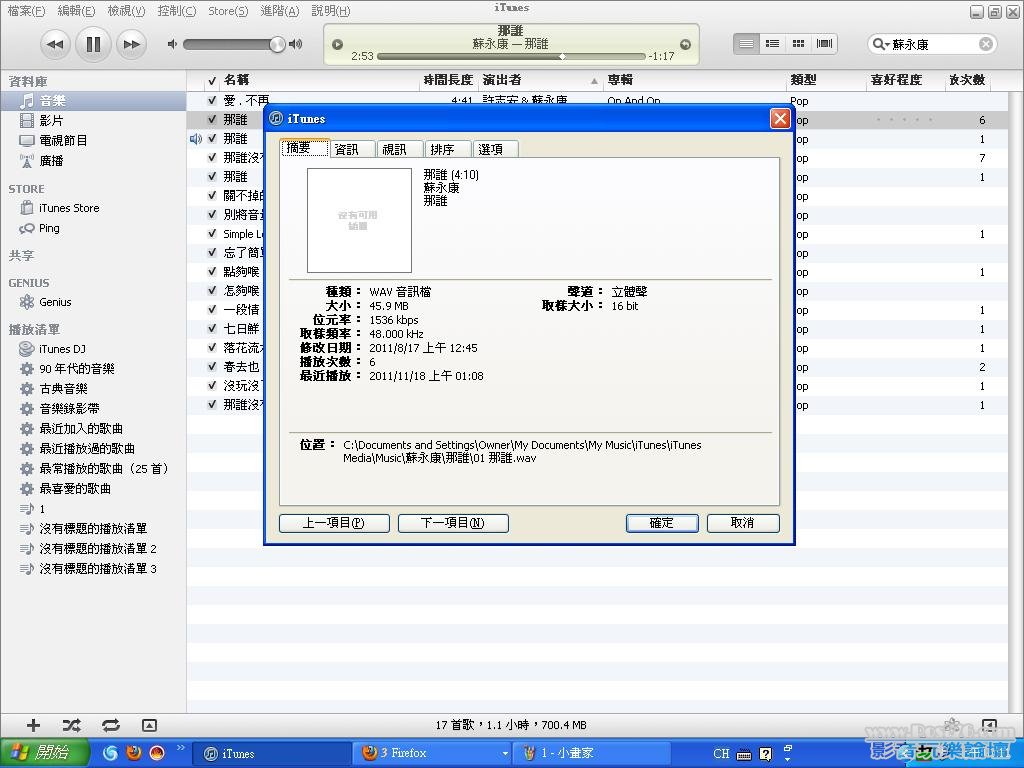Click the add playlist plus button
Screen dimensions: 1024x768
[33, 725]
